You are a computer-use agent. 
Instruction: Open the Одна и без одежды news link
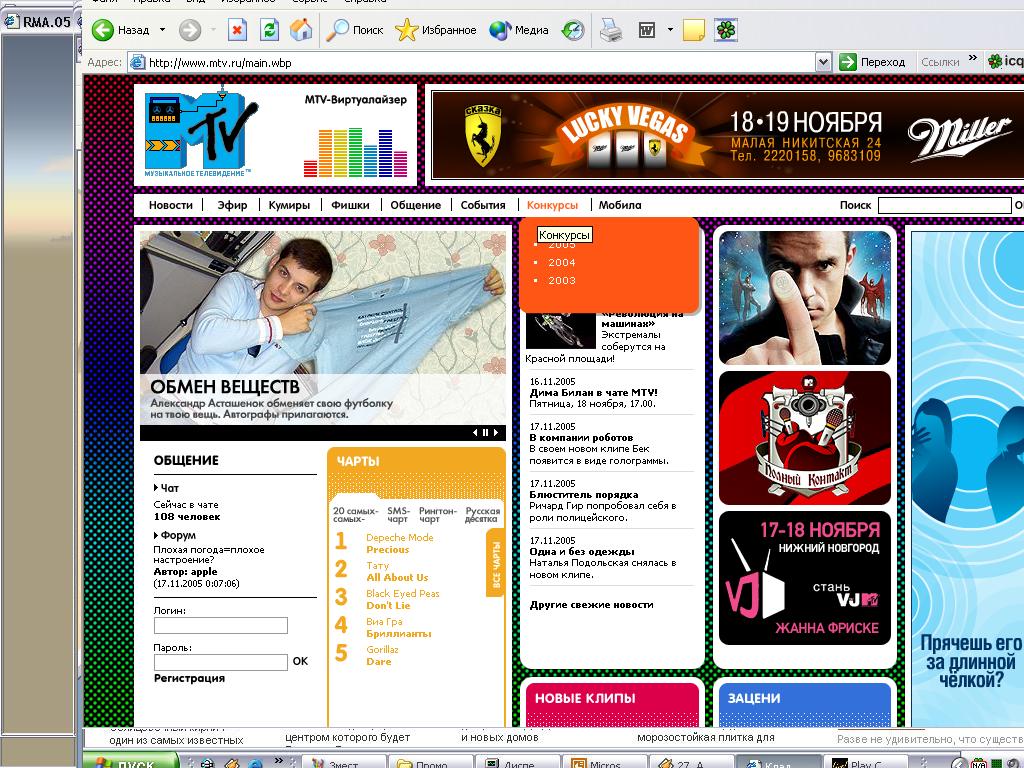point(582,551)
